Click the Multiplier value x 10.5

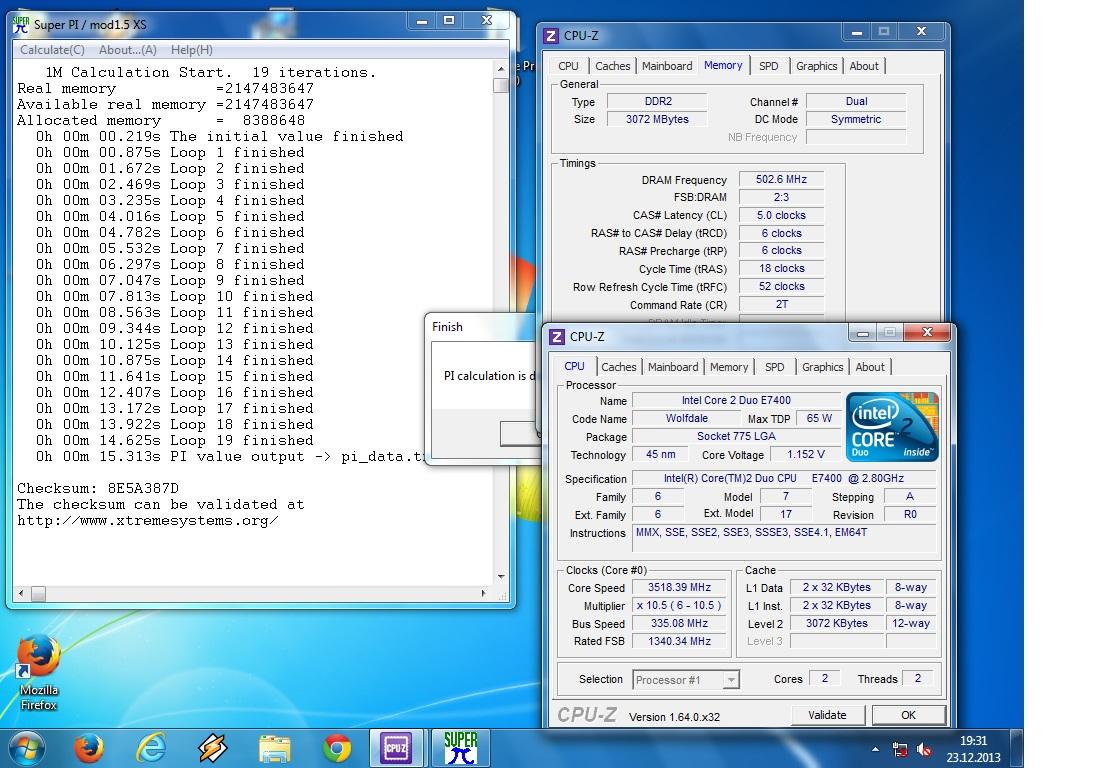tap(679, 606)
